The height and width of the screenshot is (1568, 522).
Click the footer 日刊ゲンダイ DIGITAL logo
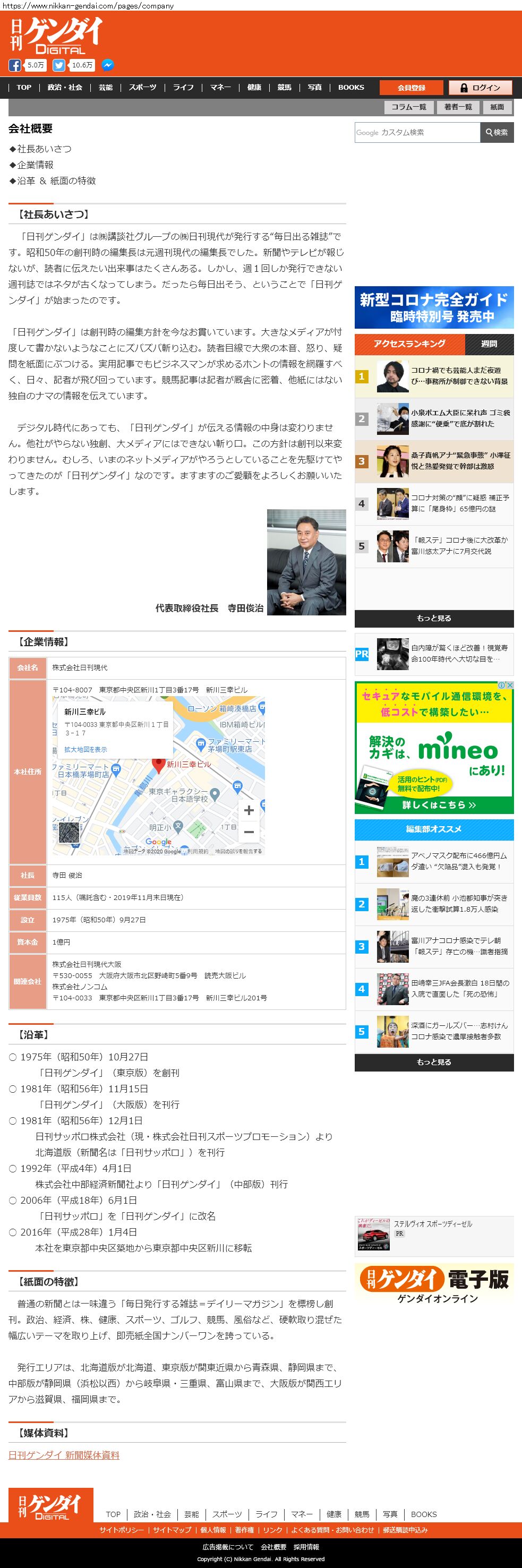click(x=51, y=1505)
